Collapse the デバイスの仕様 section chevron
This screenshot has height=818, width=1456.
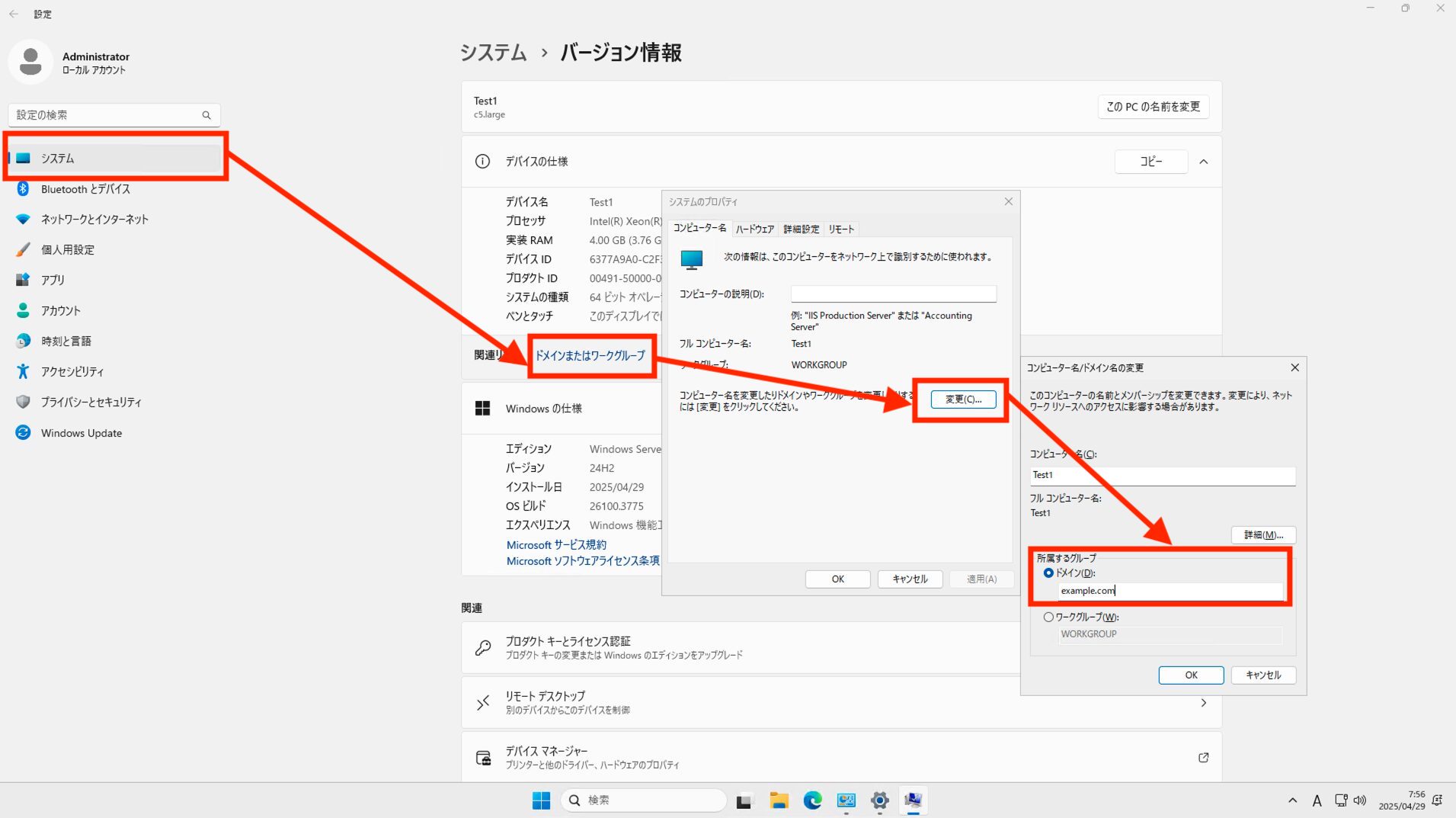(x=1204, y=162)
